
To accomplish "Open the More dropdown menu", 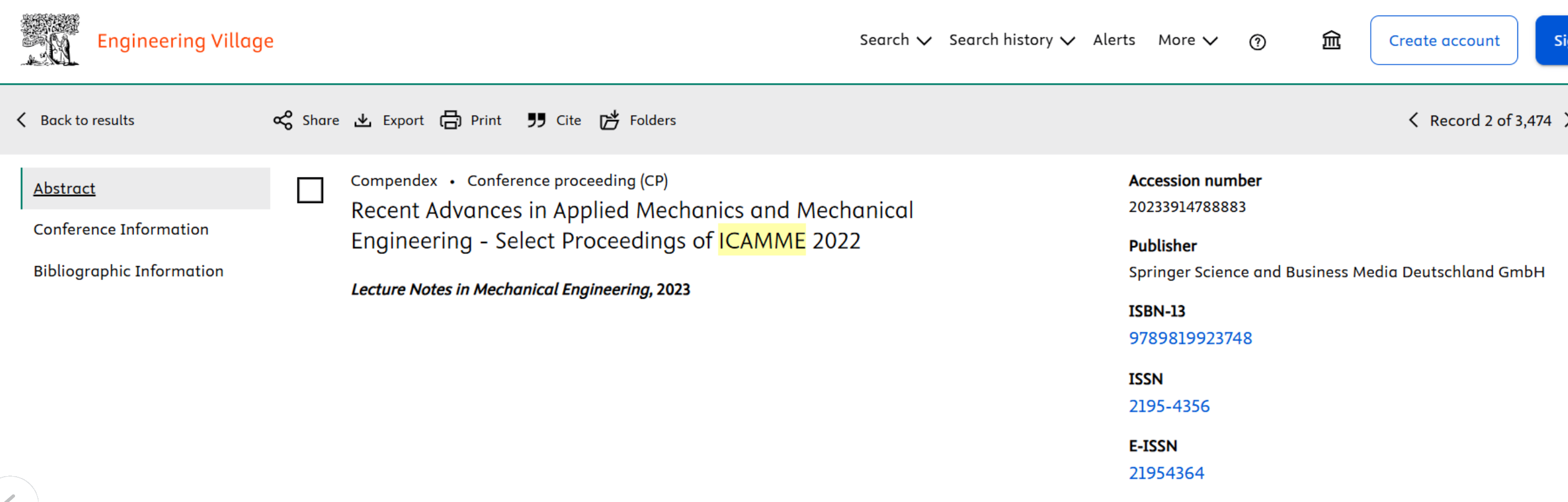I will coord(1187,40).
